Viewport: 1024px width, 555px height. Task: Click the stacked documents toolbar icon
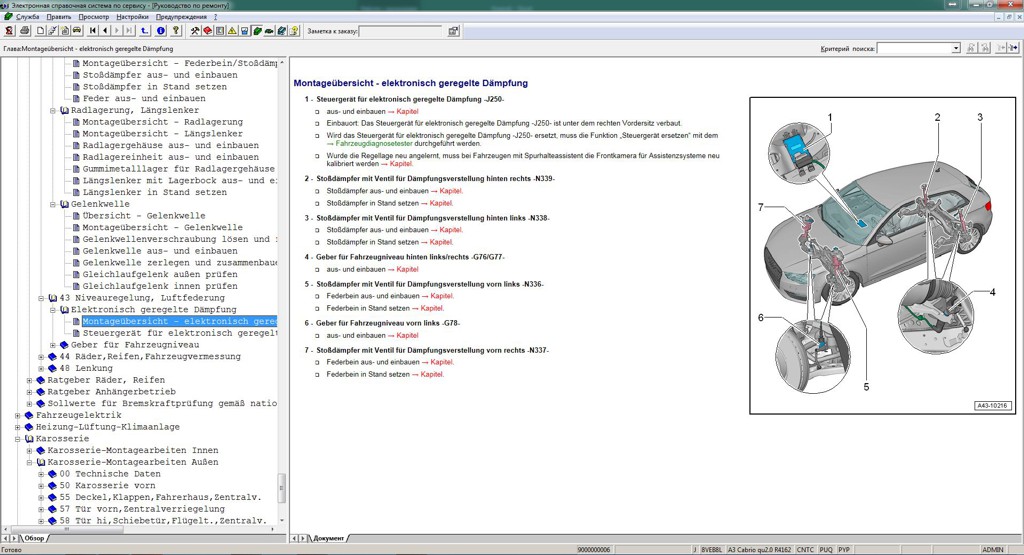65,31
